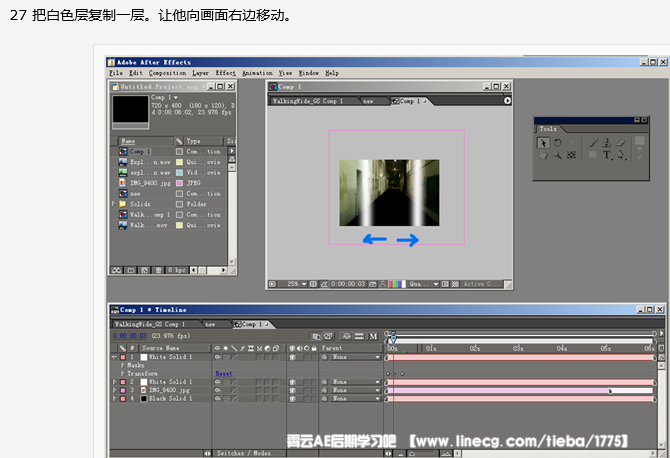Open Parent dropdown for layer 1 White Solid 1
This screenshot has width=670, height=458.
356,357
